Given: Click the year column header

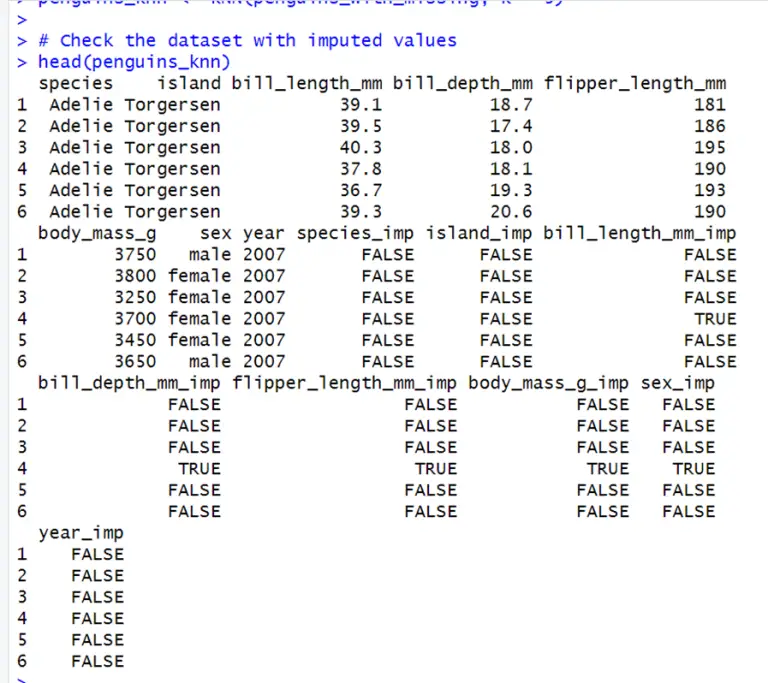Looking at the screenshot, I should point(264,234).
